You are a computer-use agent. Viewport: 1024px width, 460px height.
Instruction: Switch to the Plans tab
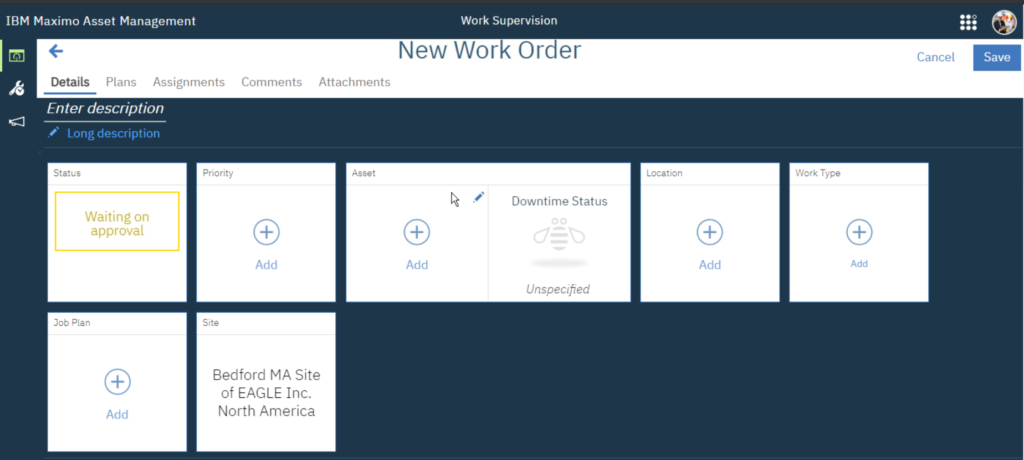pos(121,82)
